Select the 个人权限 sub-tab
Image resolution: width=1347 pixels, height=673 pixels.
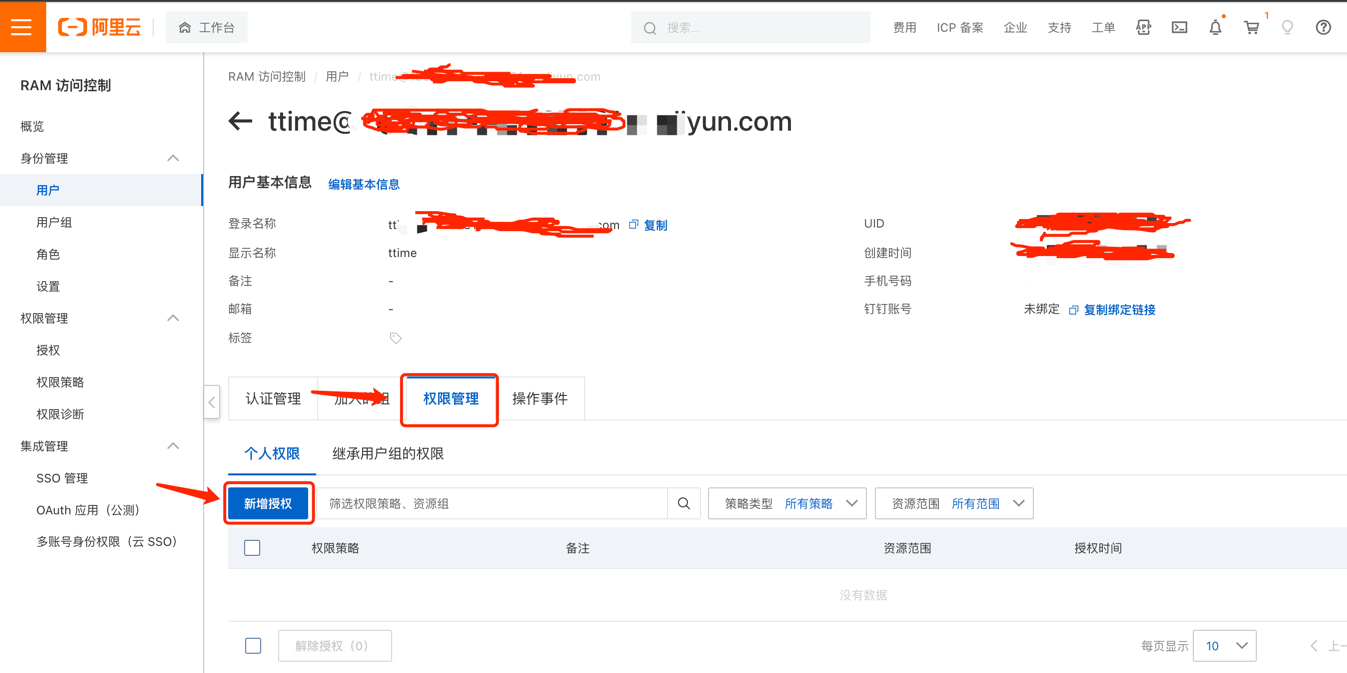[272, 454]
